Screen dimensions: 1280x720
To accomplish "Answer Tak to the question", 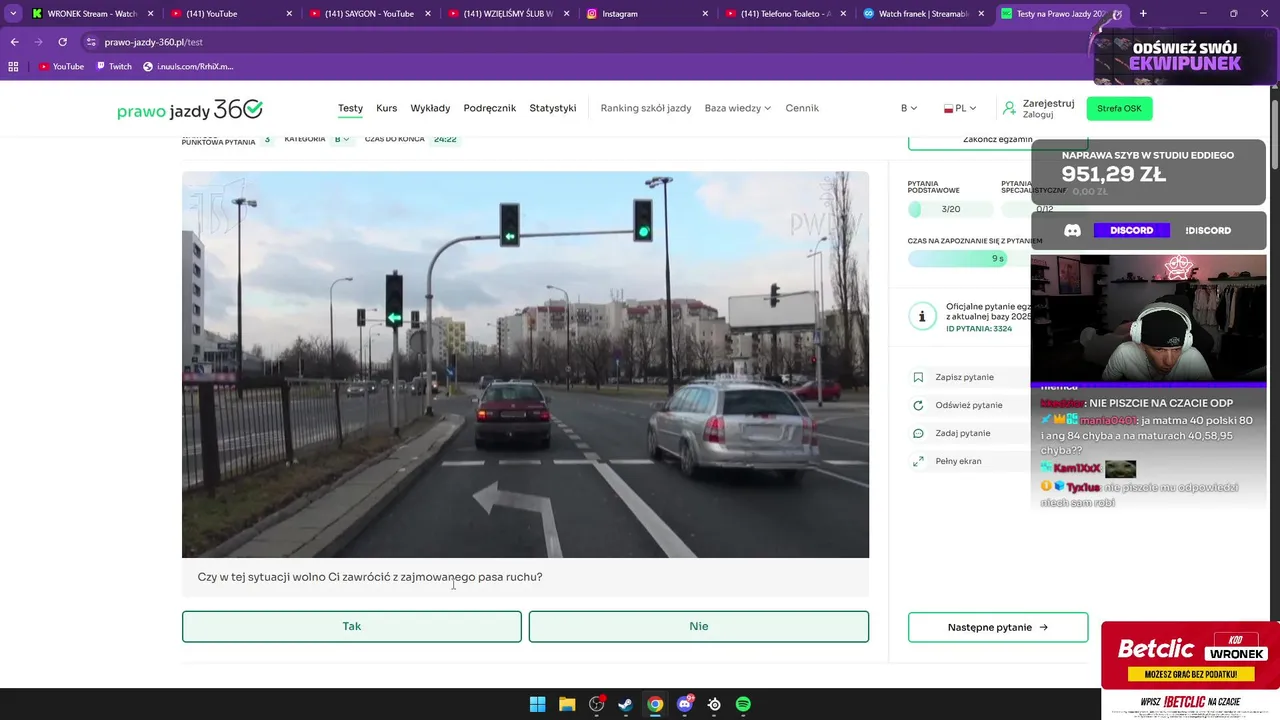I will click(x=351, y=626).
